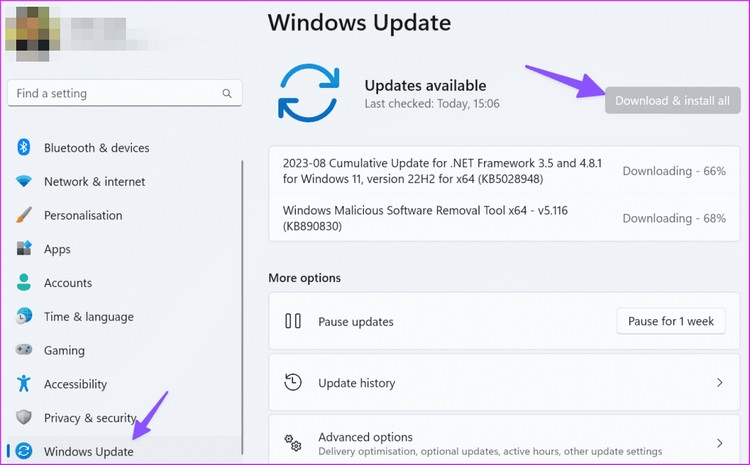Open Advanced options row
Viewport: 750px width, 465px height.
click(x=504, y=440)
